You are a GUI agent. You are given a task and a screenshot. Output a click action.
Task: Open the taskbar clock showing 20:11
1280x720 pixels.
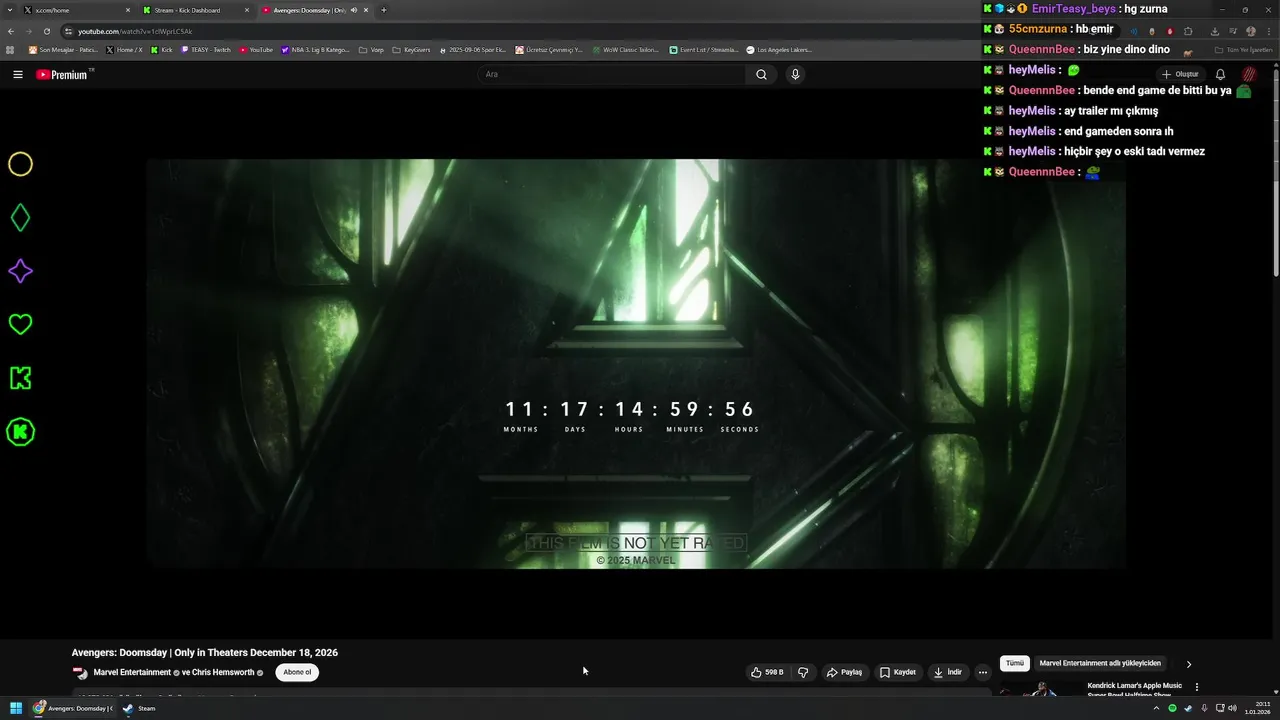1257,708
